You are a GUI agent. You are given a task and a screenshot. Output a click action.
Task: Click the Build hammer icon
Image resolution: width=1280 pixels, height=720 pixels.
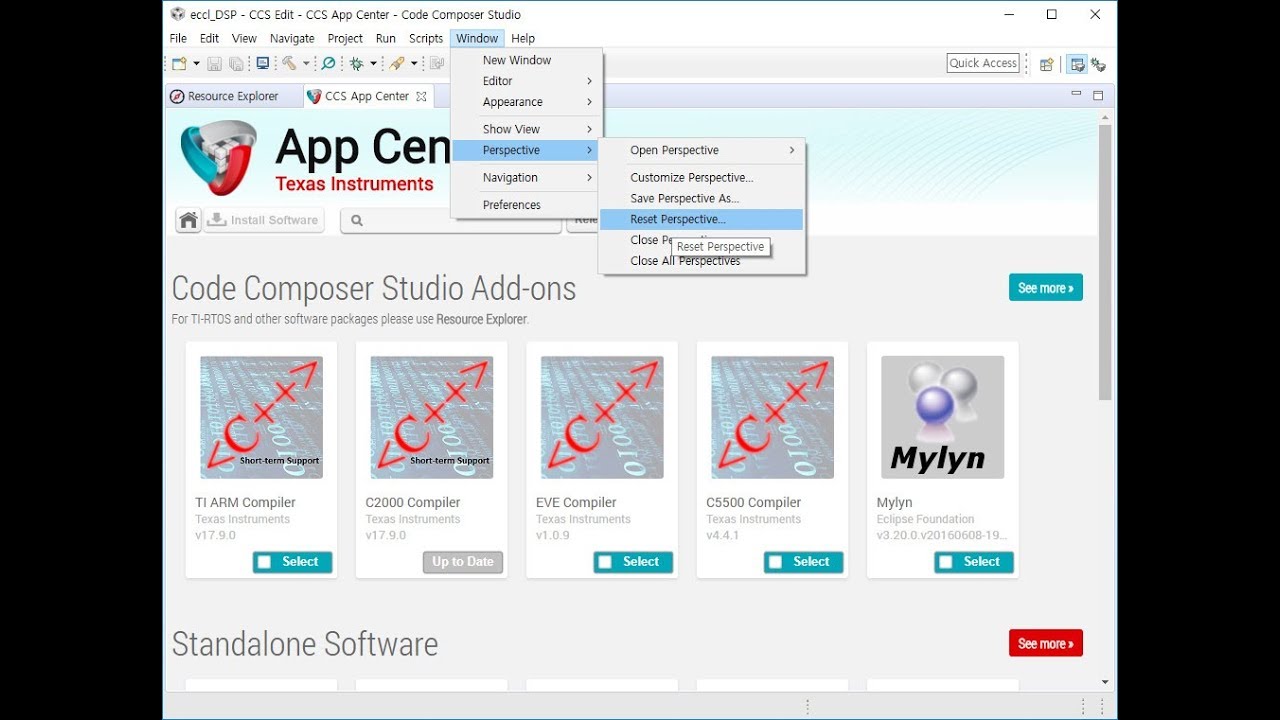(x=288, y=63)
